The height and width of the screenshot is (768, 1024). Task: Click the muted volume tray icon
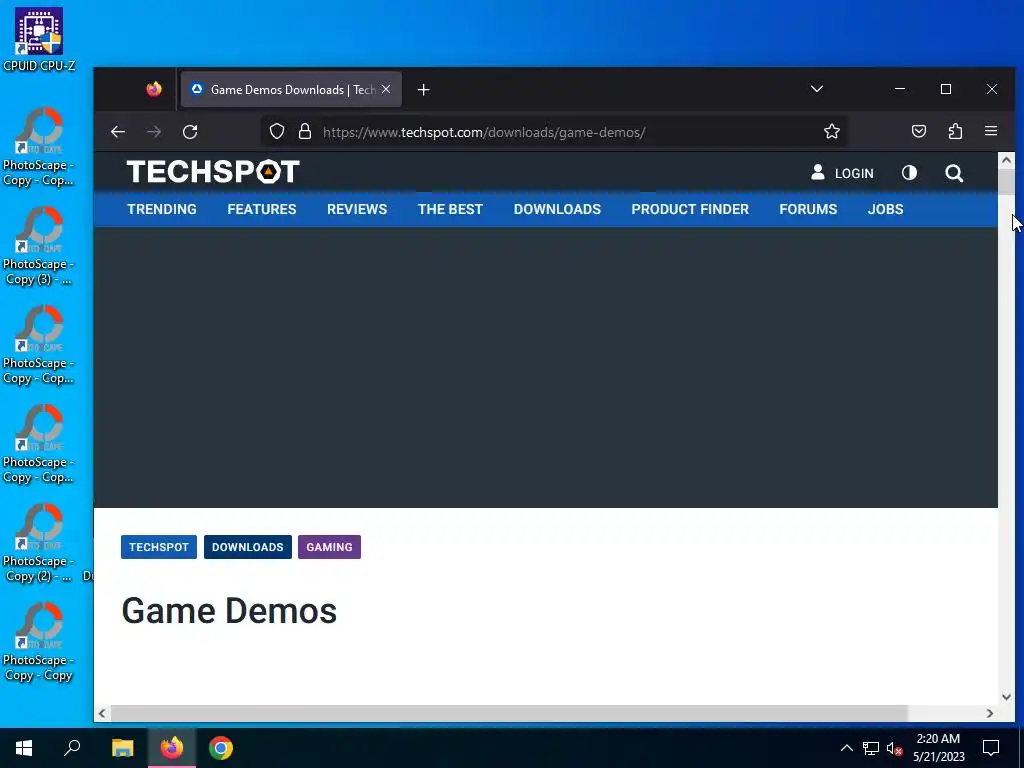tap(894, 748)
